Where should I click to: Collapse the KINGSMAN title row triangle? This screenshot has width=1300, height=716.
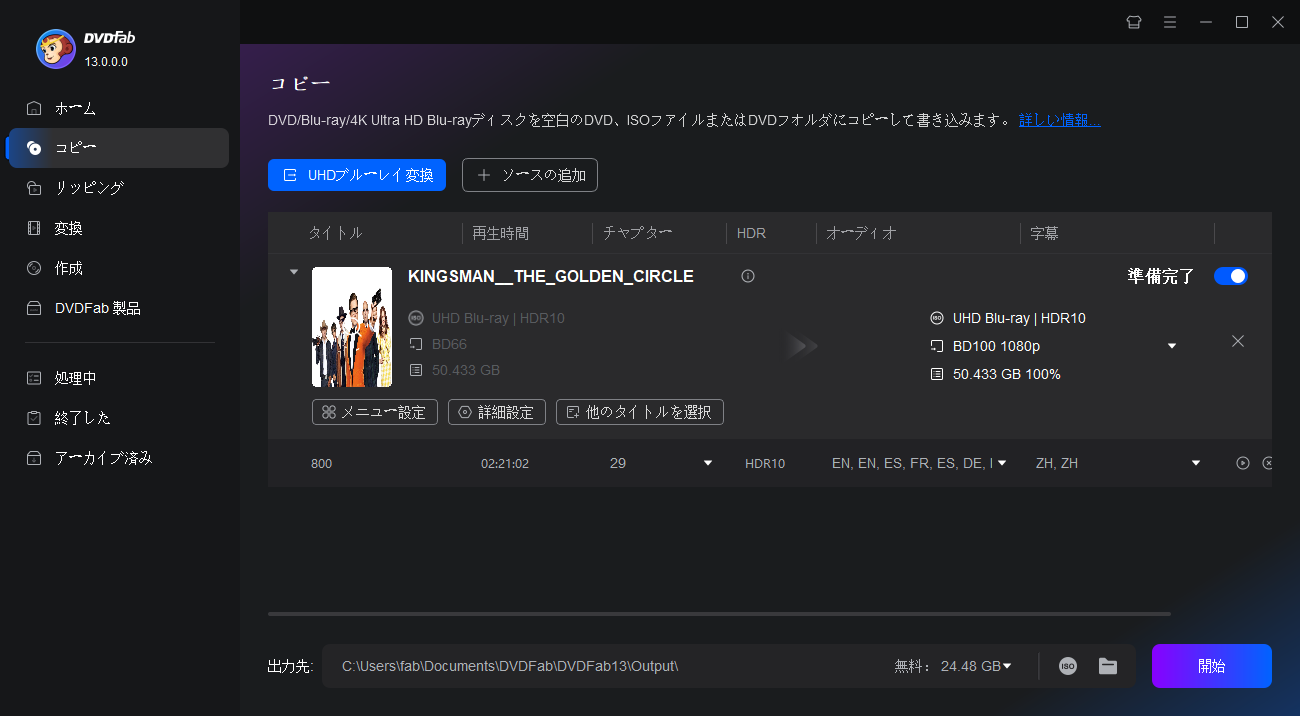tap(294, 271)
